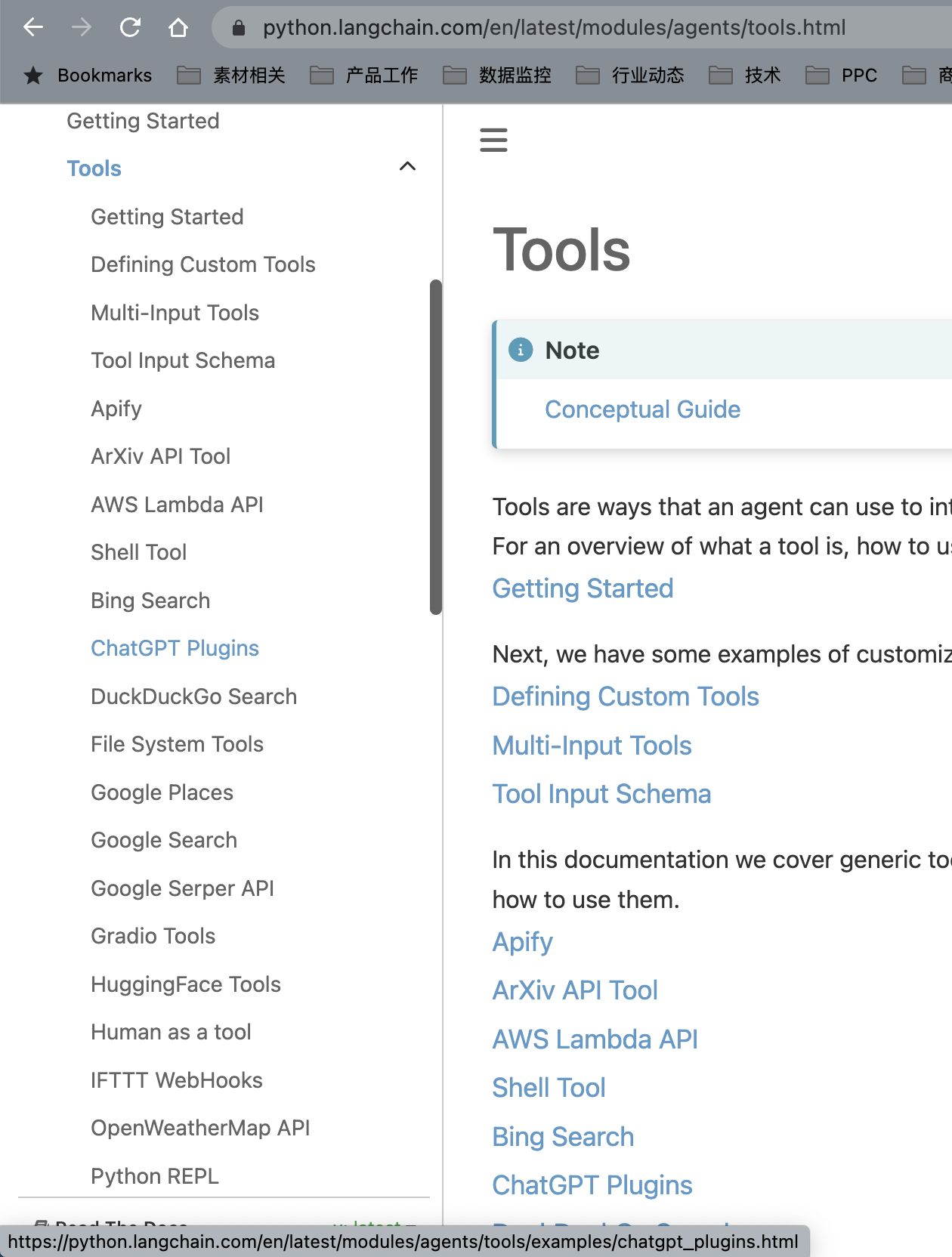The image size is (952, 1257).
Task: Follow the Conceptual Guide link
Action: (x=643, y=409)
